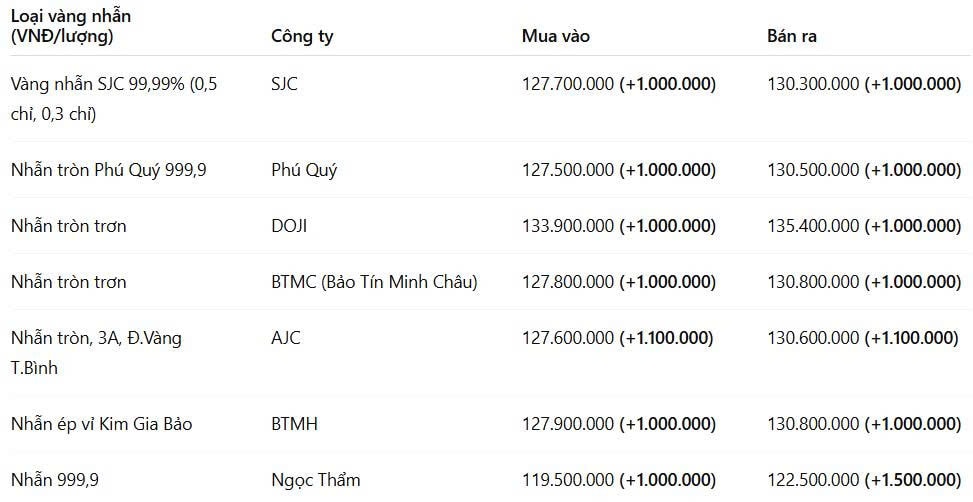
Task: Click the "Bán ra" column header
Action: pos(793,37)
